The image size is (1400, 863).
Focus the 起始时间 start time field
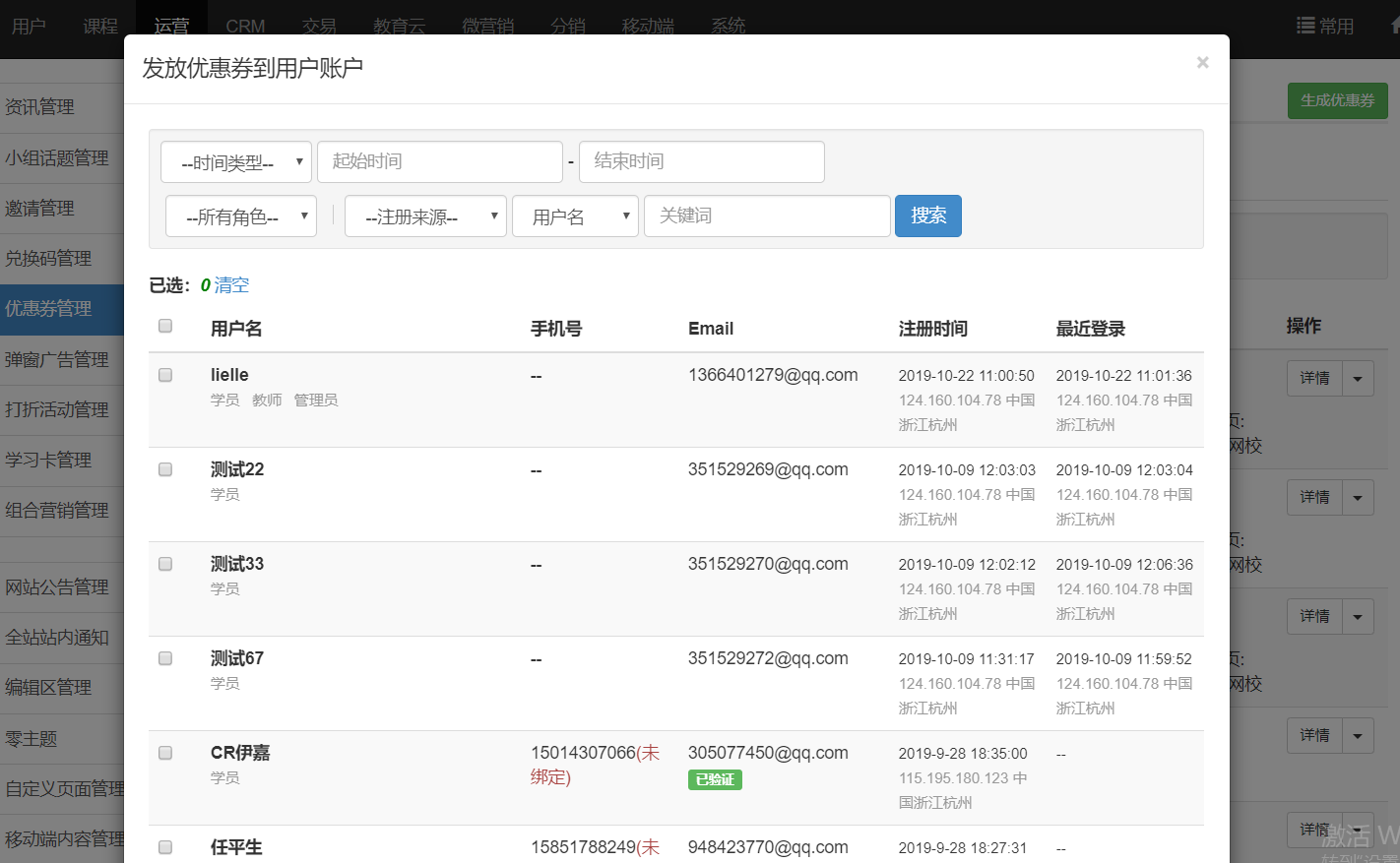pyautogui.click(x=439, y=162)
